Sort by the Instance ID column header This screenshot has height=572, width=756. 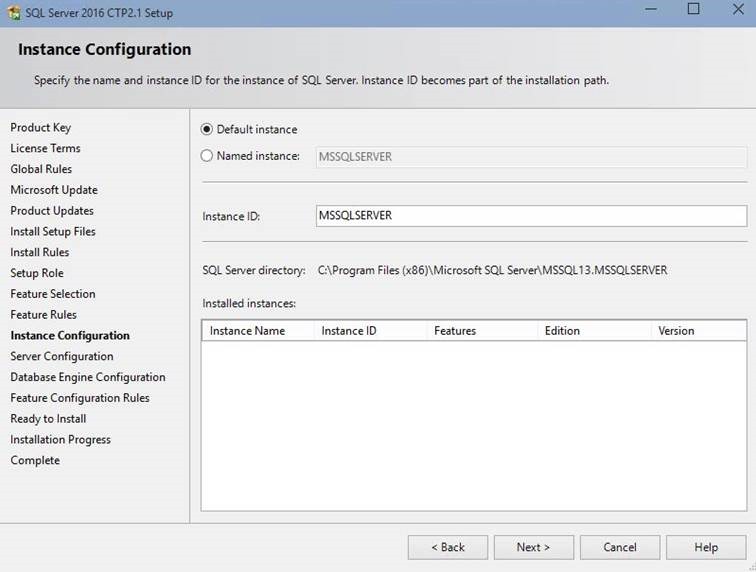coord(370,331)
